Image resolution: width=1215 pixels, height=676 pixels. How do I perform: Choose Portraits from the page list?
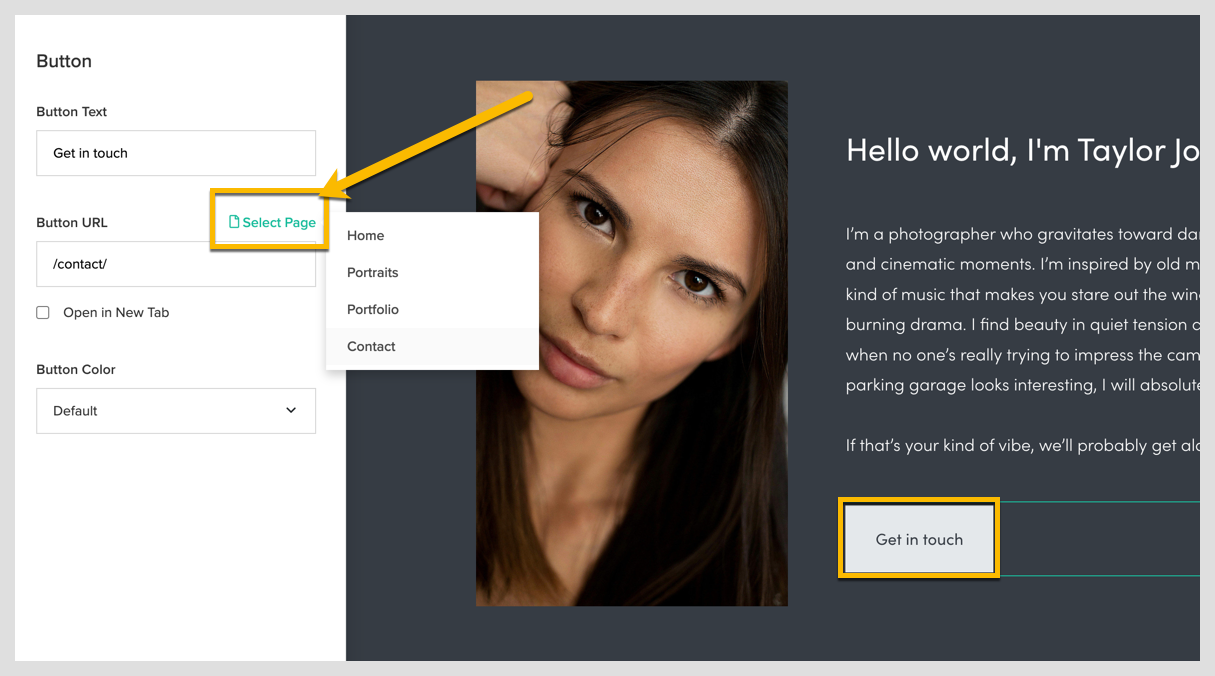tap(432, 273)
